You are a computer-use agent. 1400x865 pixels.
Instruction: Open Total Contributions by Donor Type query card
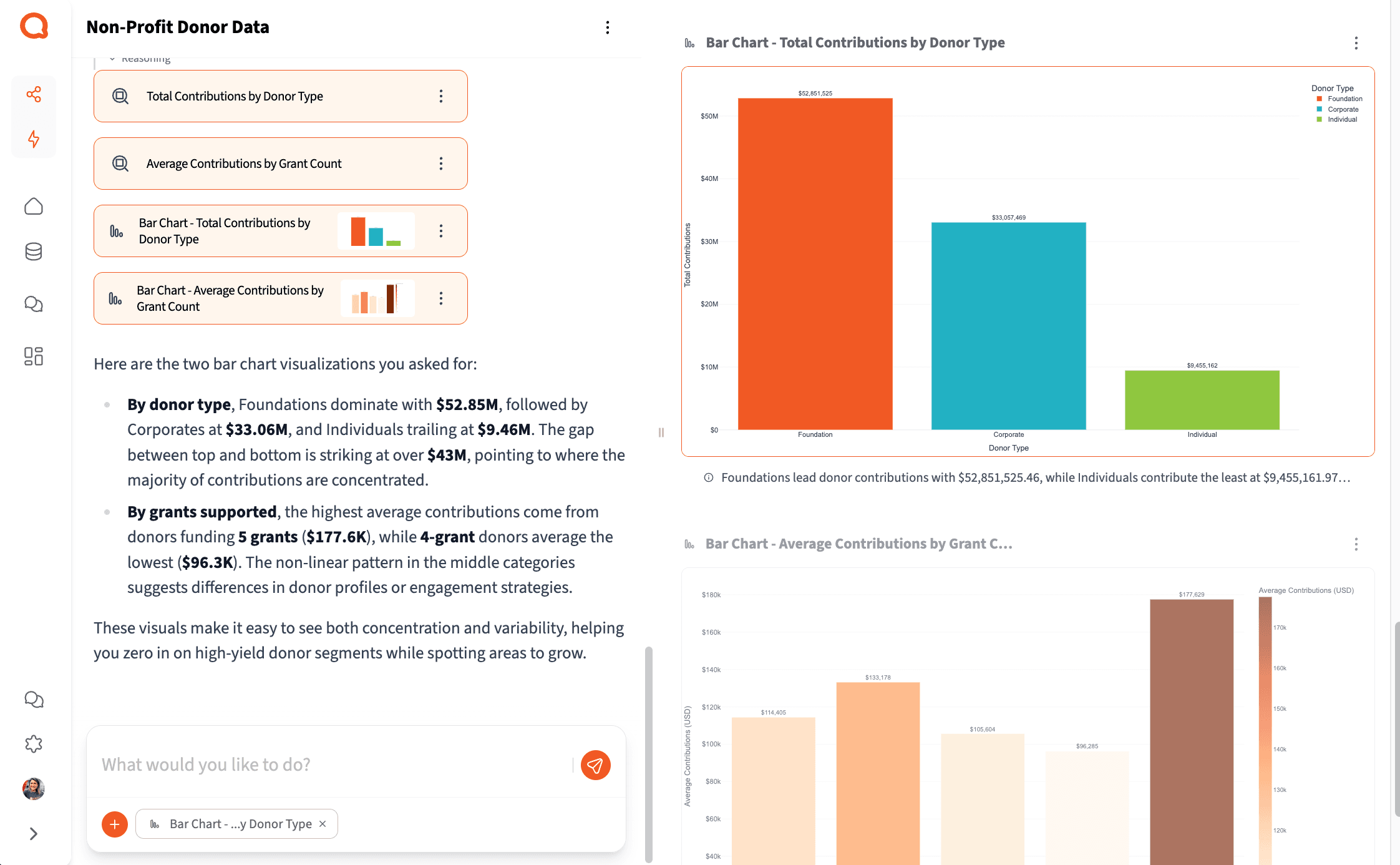[235, 96]
